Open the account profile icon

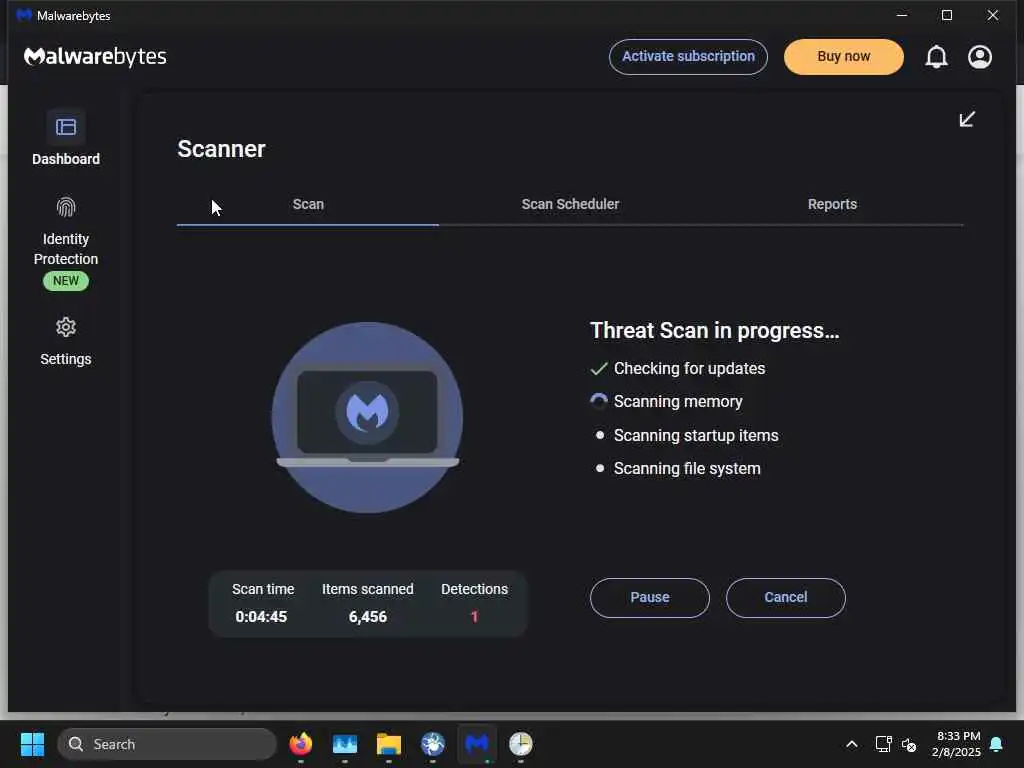(x=980, y=57)
